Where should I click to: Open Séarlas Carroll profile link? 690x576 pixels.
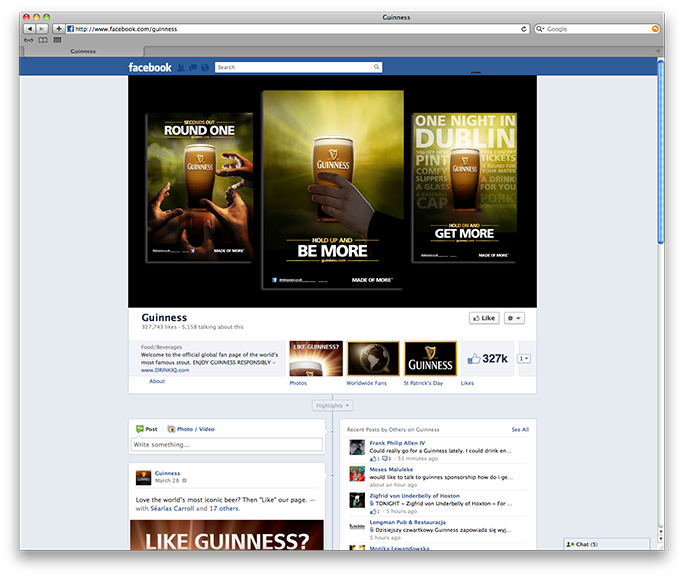point(172,508)
